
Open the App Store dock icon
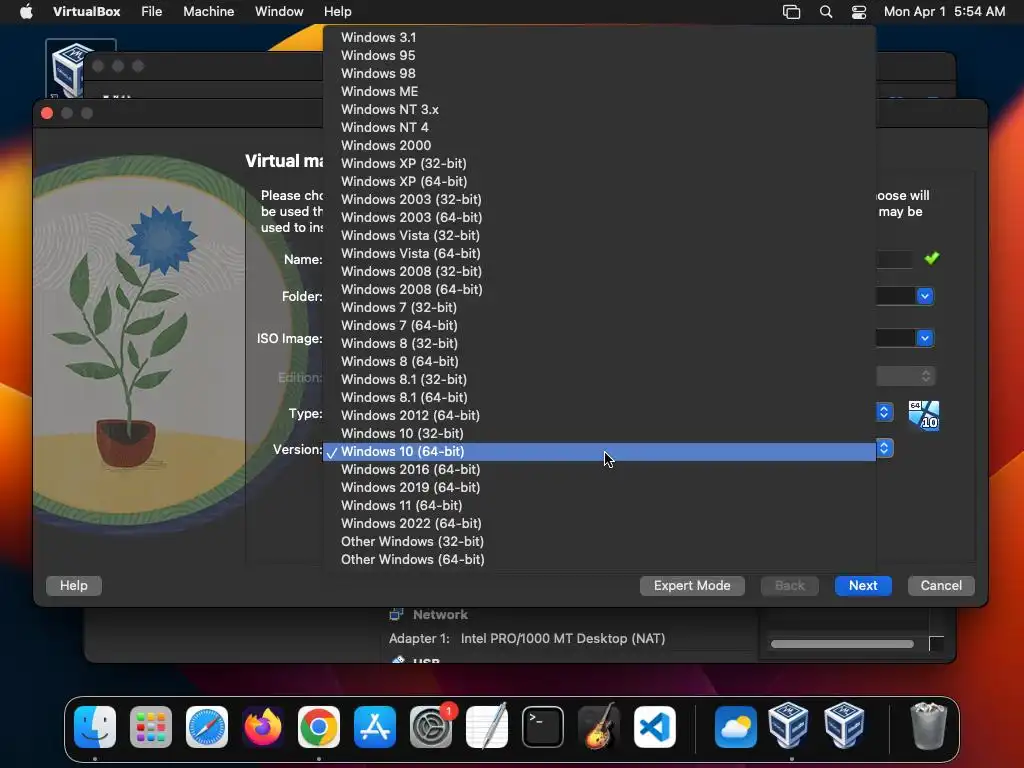click(375, 727)
